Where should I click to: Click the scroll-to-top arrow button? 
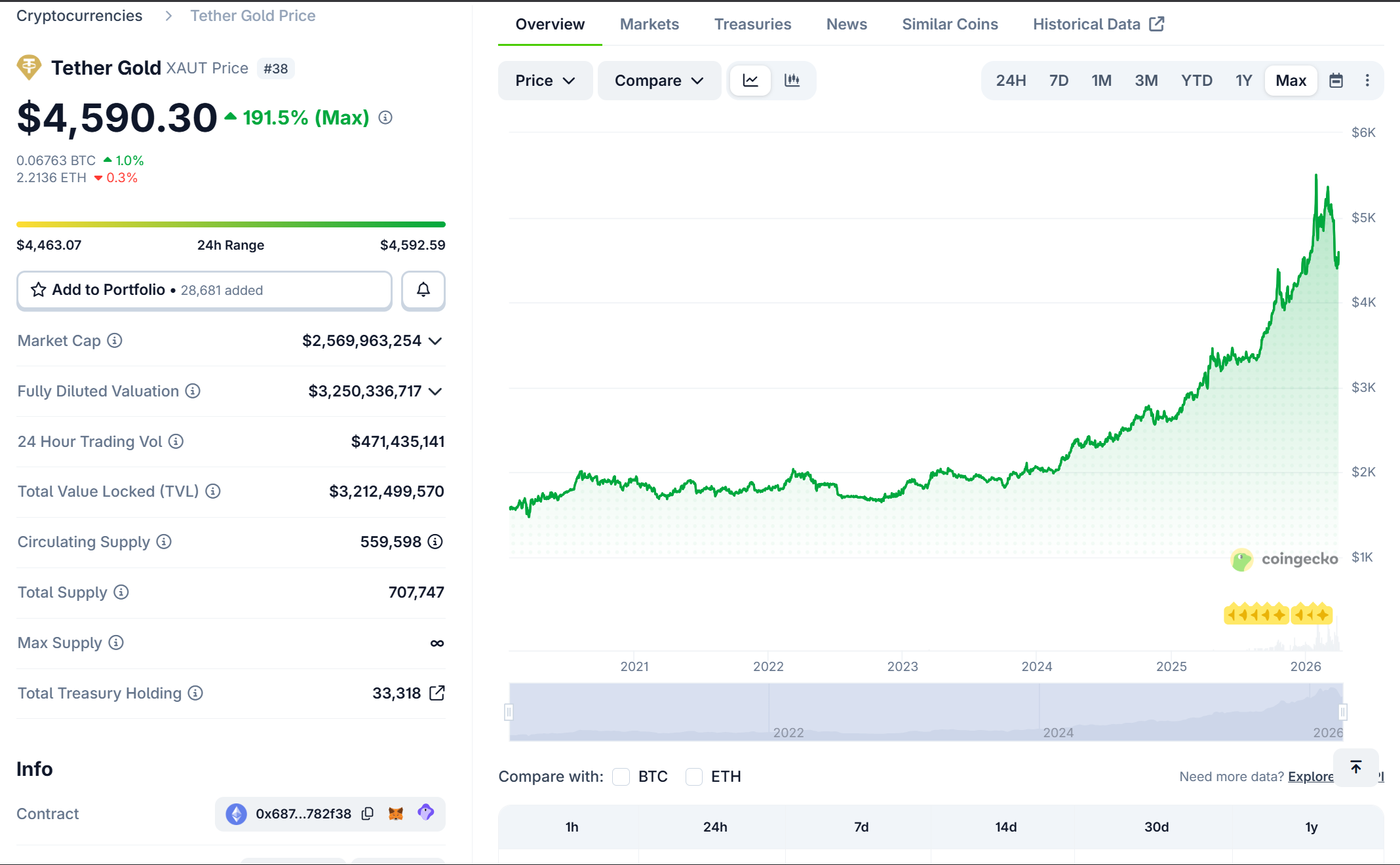[x=1356, y=767]
